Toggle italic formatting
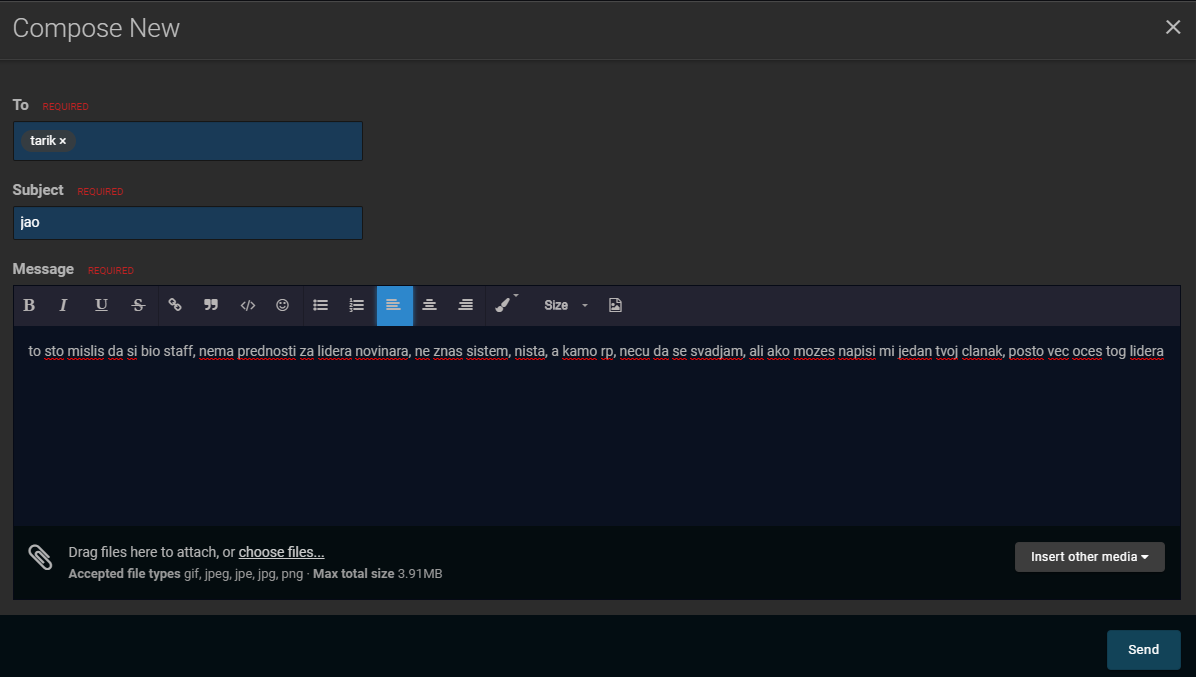The width and height of the screenshot is (1196, 677). pos(64,306)
